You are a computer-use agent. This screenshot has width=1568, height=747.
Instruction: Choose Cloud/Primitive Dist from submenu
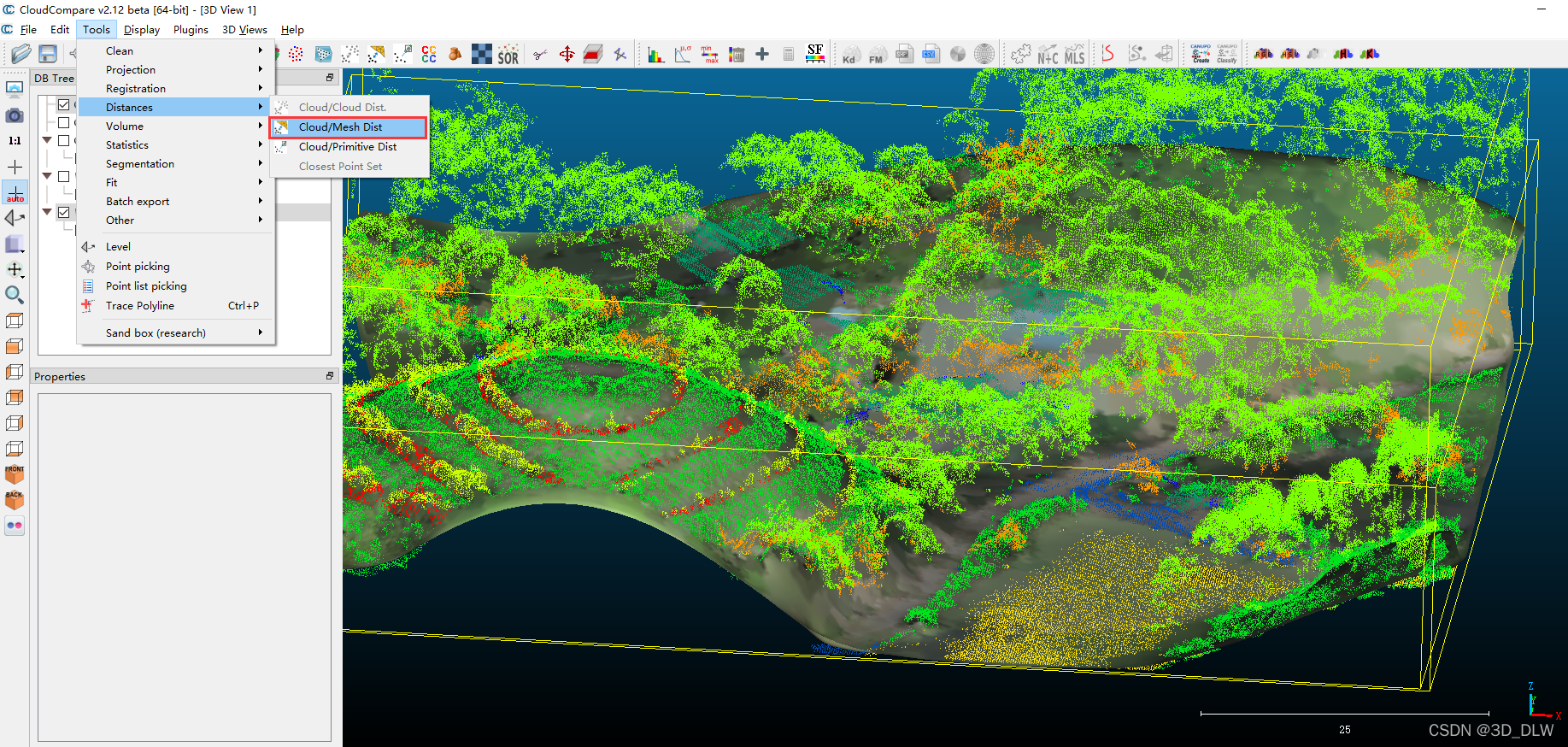point(349,146)
